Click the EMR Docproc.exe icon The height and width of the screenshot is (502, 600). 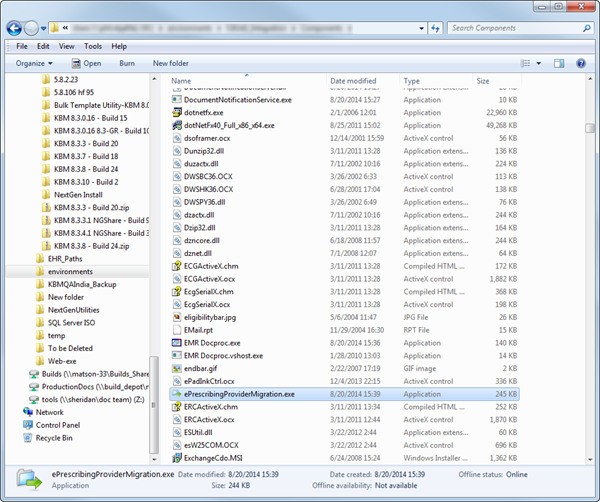tap(176, 343)
